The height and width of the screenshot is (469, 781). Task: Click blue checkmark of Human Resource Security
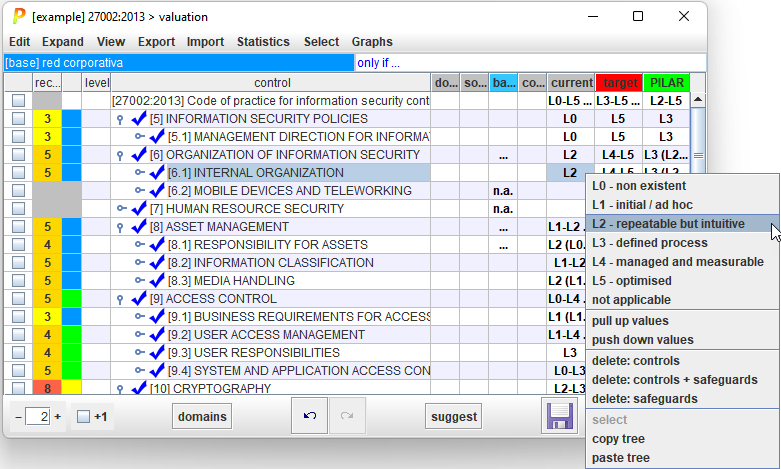tap(139, 208)
